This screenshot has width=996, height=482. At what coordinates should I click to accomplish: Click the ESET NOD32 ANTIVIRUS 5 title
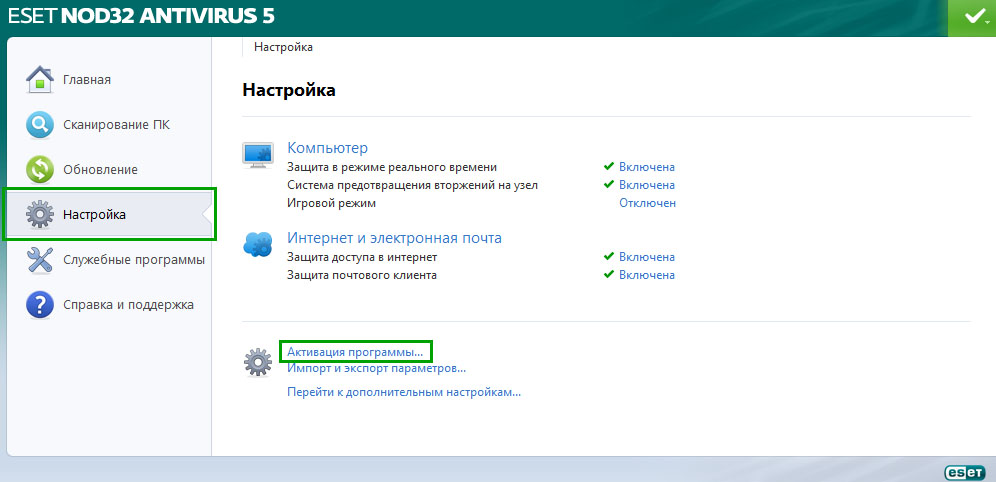click(x=142, y=16)
